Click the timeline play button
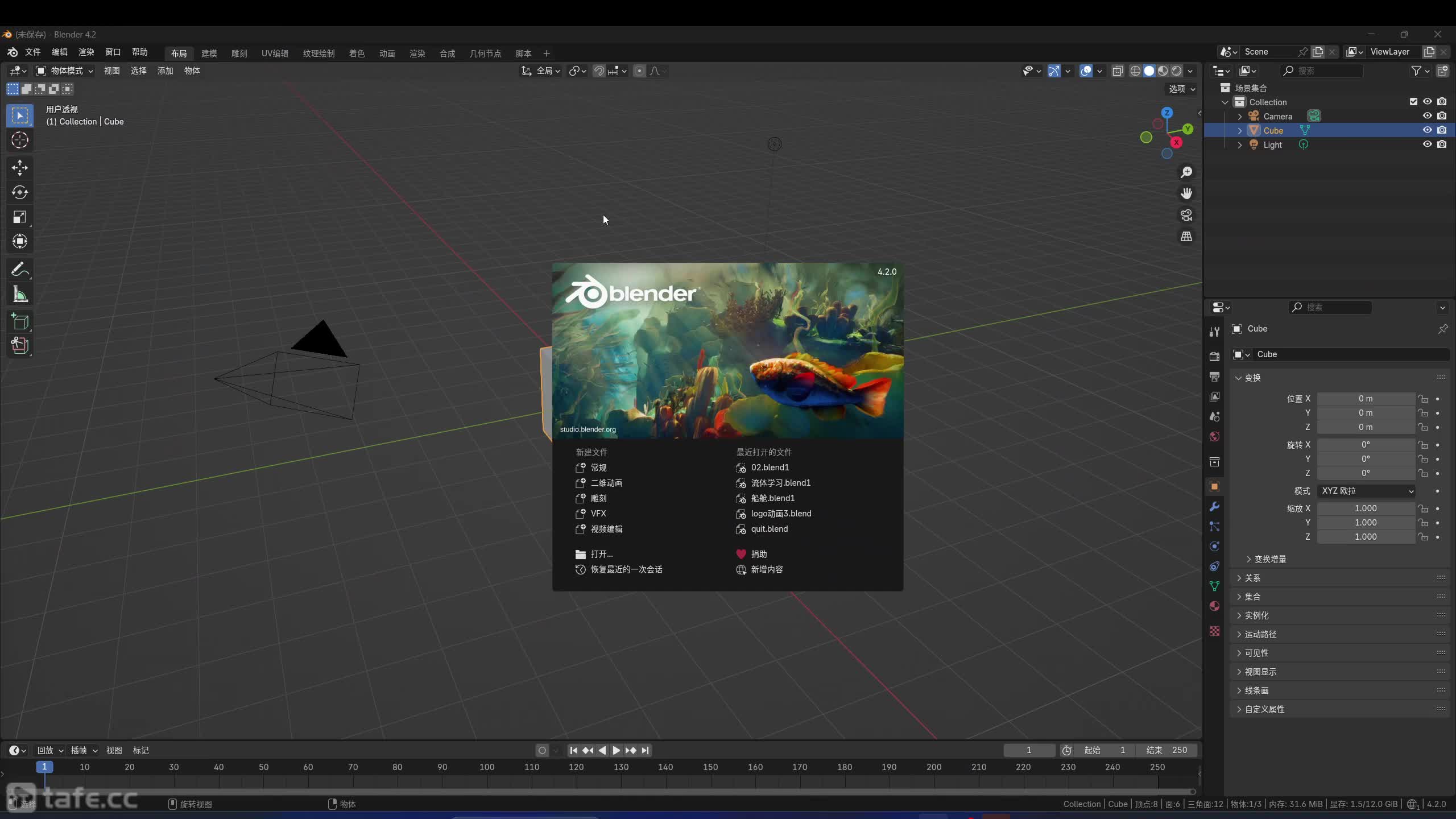Viewport: 1456px width, 819px height. pos(616,751)
